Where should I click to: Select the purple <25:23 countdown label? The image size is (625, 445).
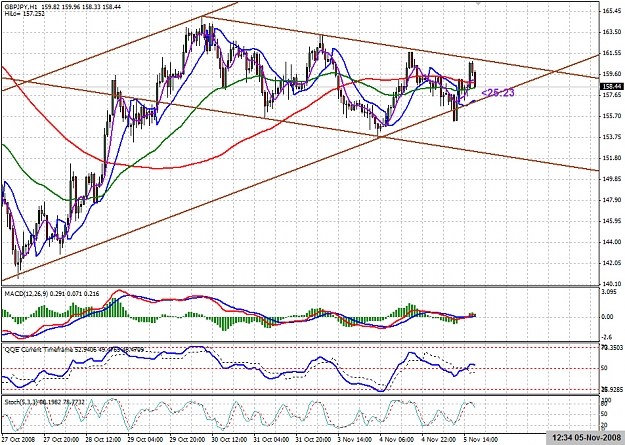(x=498, y=93)
